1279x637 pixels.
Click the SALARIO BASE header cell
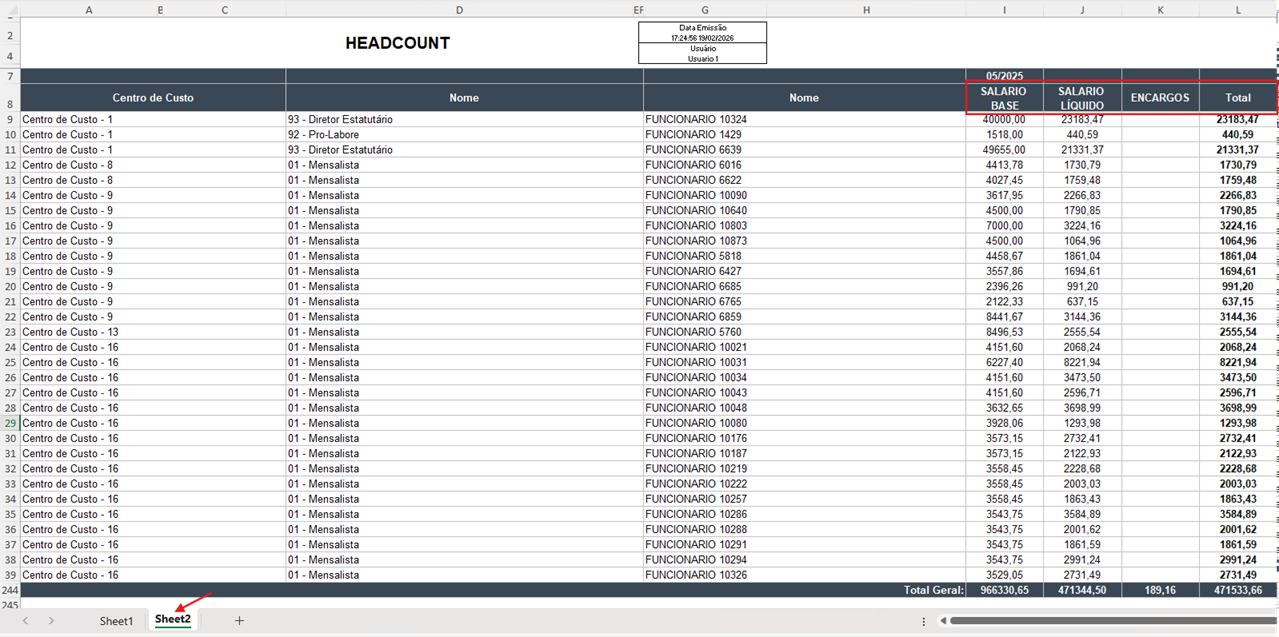(x=1004, y=98)
